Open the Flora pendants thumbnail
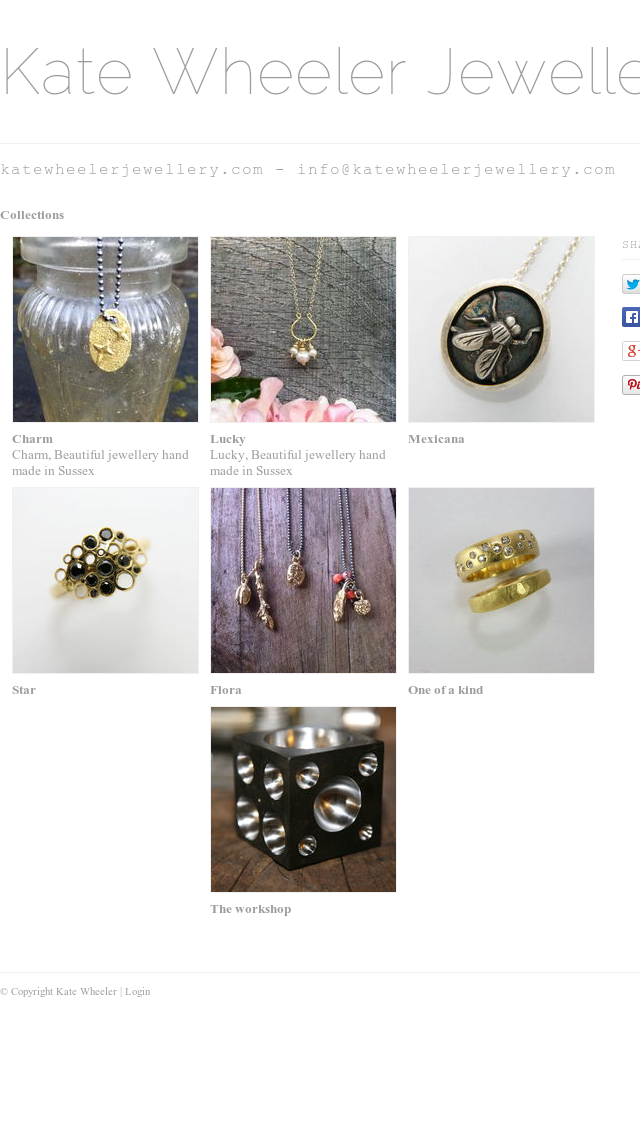Image resolution: width=640 pixels, height=1136 pixels. click(303, 580)
